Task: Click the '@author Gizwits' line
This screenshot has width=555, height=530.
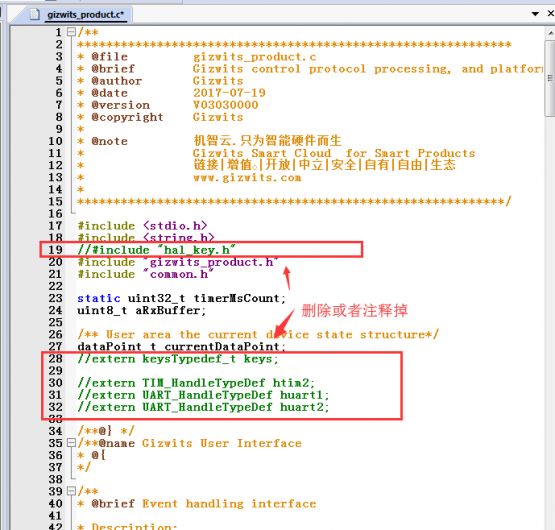Action: 160,81
